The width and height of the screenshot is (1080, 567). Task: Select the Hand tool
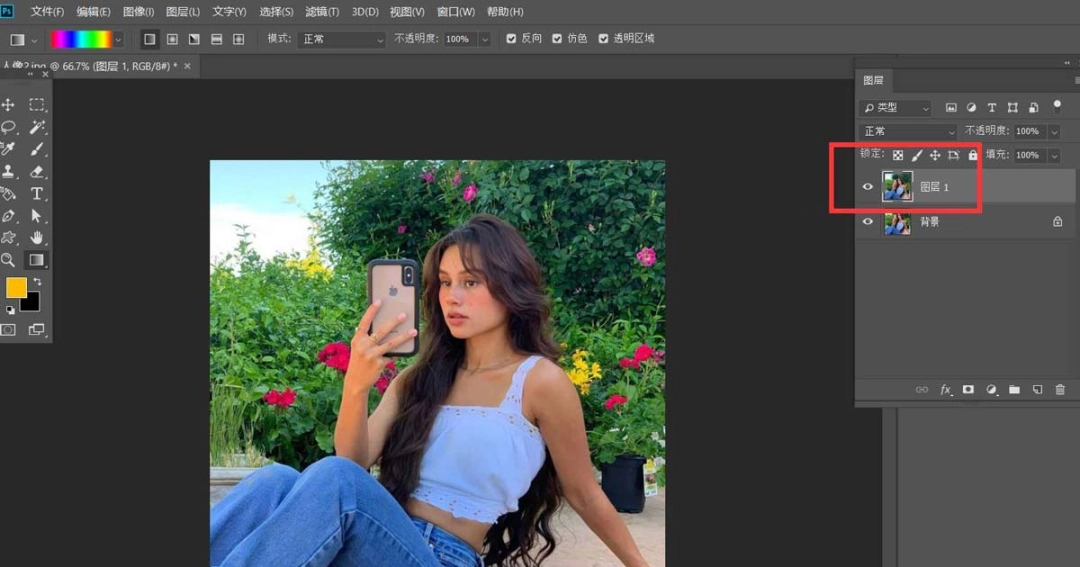[37, 238]
